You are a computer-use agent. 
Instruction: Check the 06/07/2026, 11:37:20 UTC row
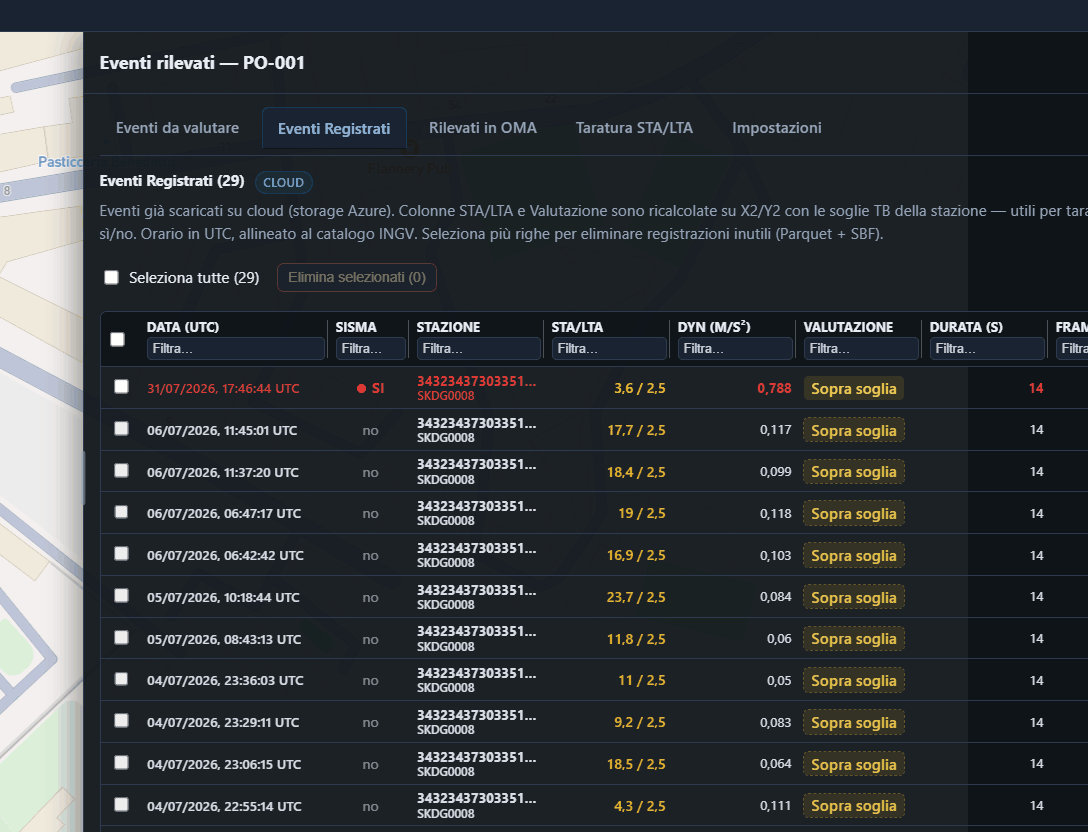(x=121, y=470)
